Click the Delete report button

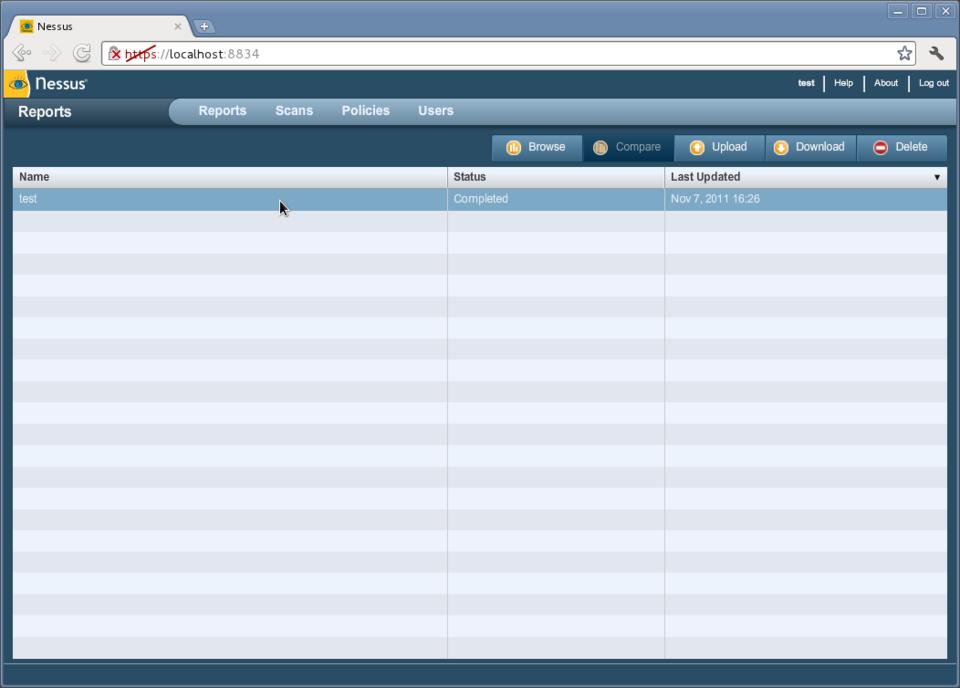click(901, 147)
